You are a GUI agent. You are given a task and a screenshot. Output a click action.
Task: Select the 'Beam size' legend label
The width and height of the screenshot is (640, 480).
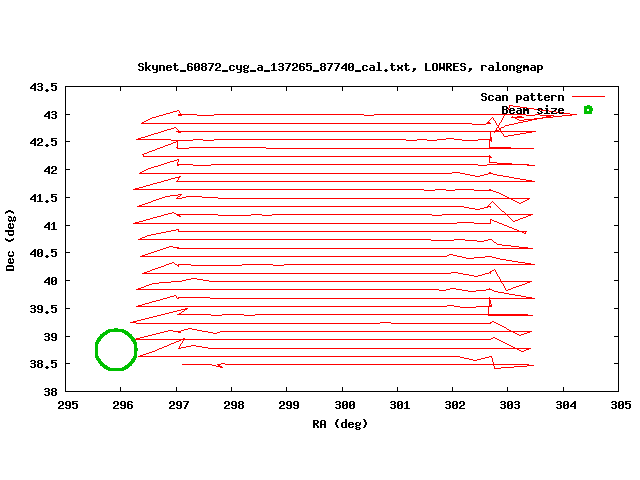point(533,110)
